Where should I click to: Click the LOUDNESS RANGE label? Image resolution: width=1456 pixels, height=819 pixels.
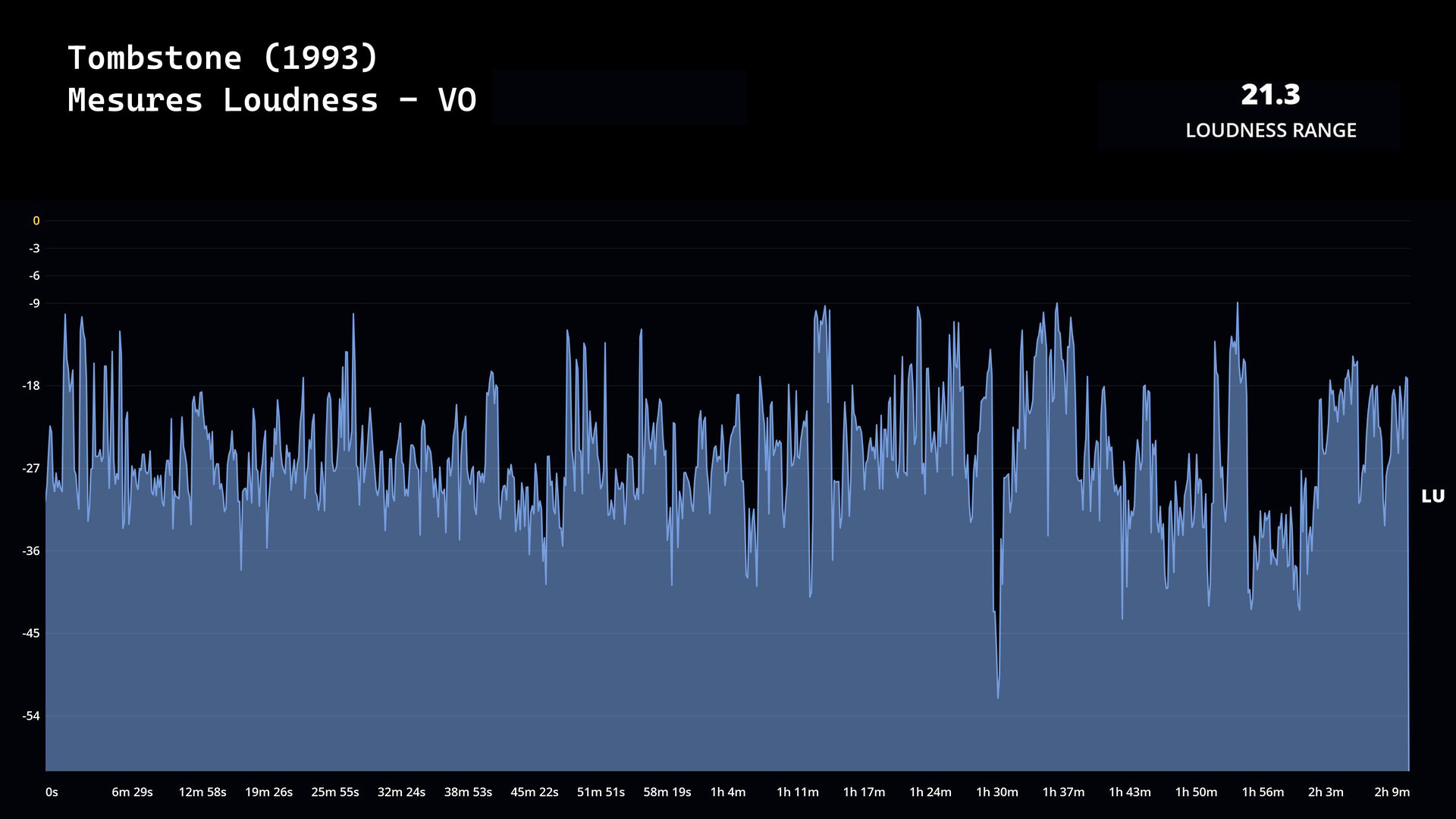pos(1270,130)
